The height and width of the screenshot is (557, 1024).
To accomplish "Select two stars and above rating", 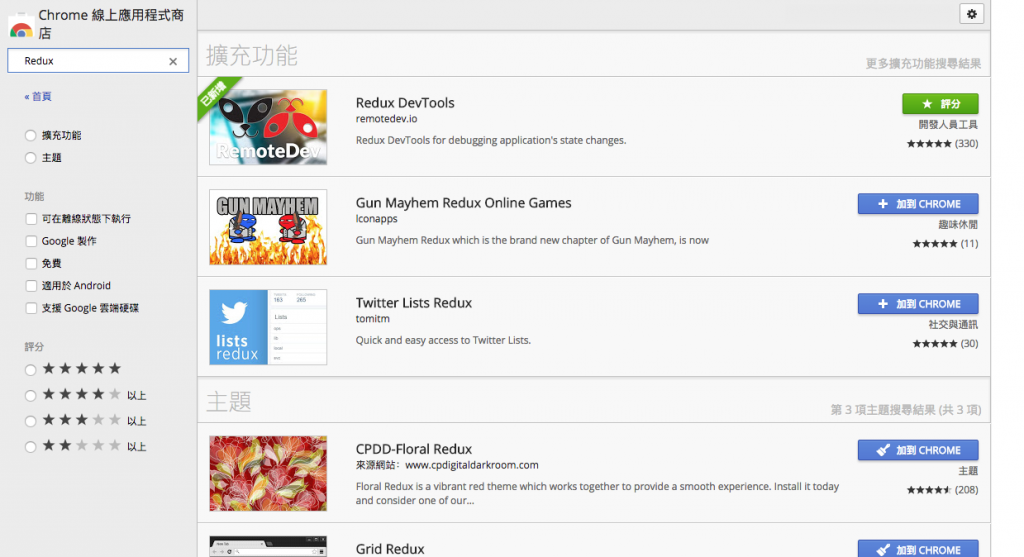I will [31, 447].
